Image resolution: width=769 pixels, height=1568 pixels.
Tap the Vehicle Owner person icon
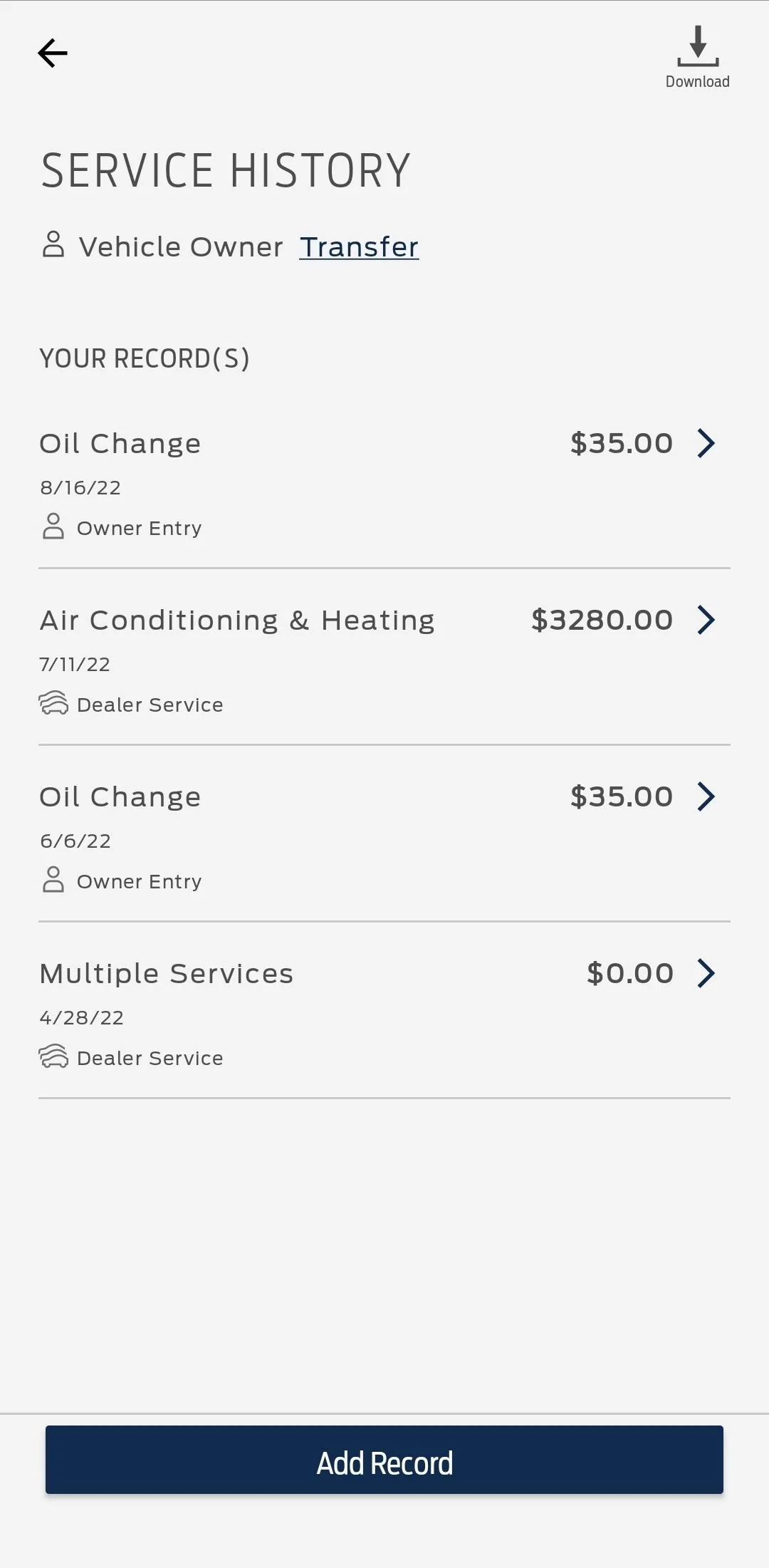[53, 244]
